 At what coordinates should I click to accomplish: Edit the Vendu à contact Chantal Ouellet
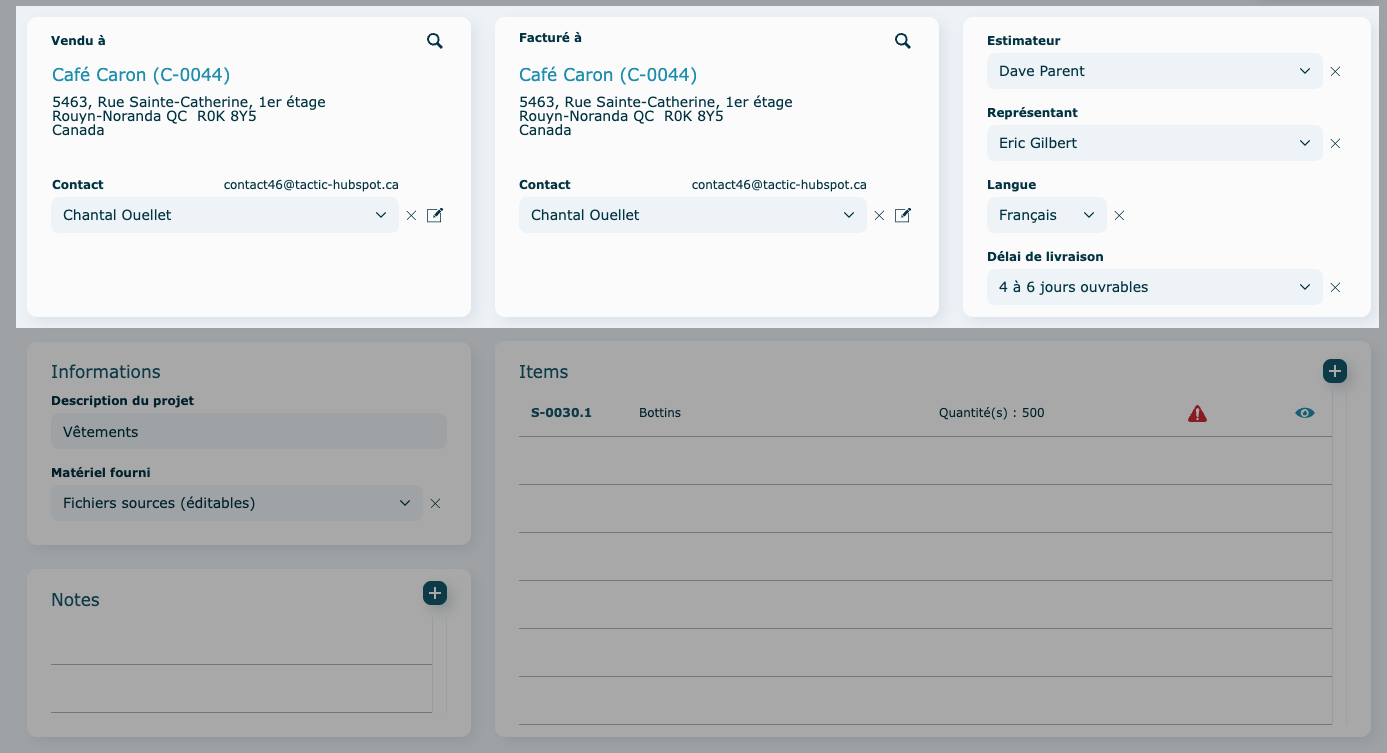point(434,216)
